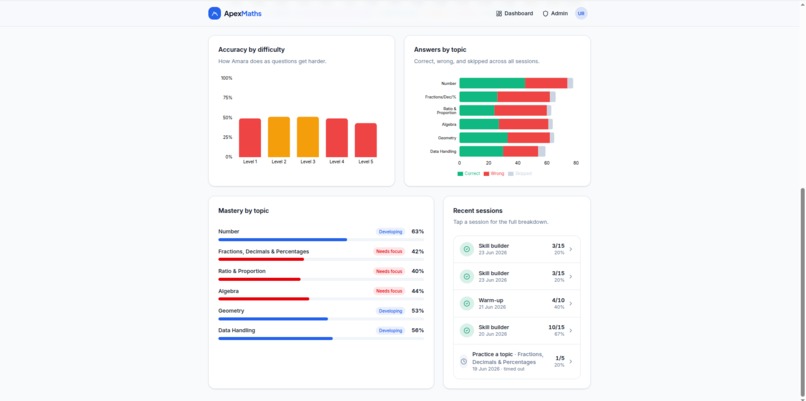Expand the 20 Jun 2026 Skill builder chevron
Viewport: 806px width, 401px height.
click(x=571, y=330)
